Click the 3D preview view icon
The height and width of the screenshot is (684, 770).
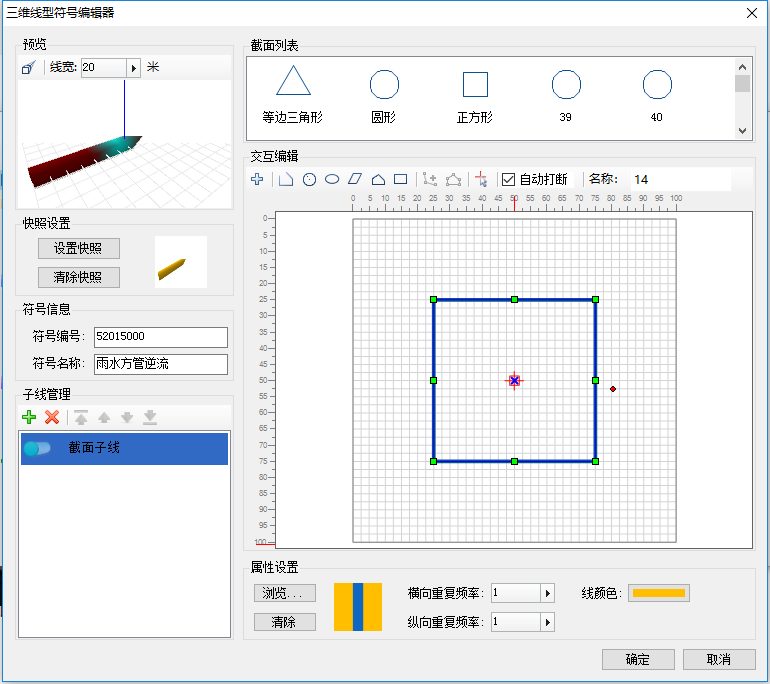28,67
